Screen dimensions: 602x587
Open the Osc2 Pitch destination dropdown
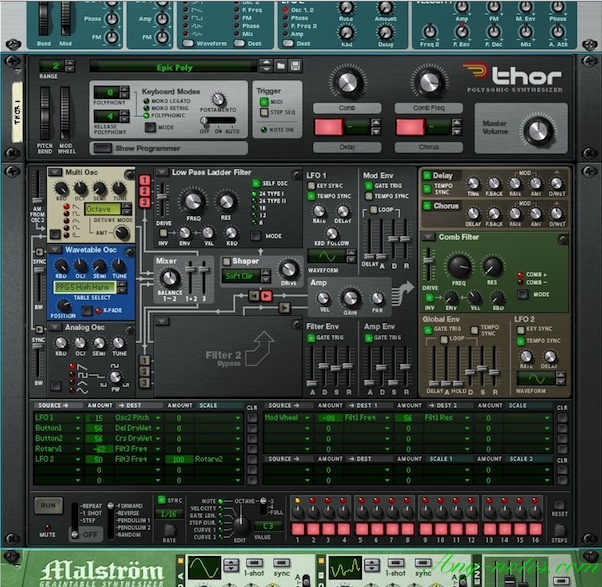(158, 418)
